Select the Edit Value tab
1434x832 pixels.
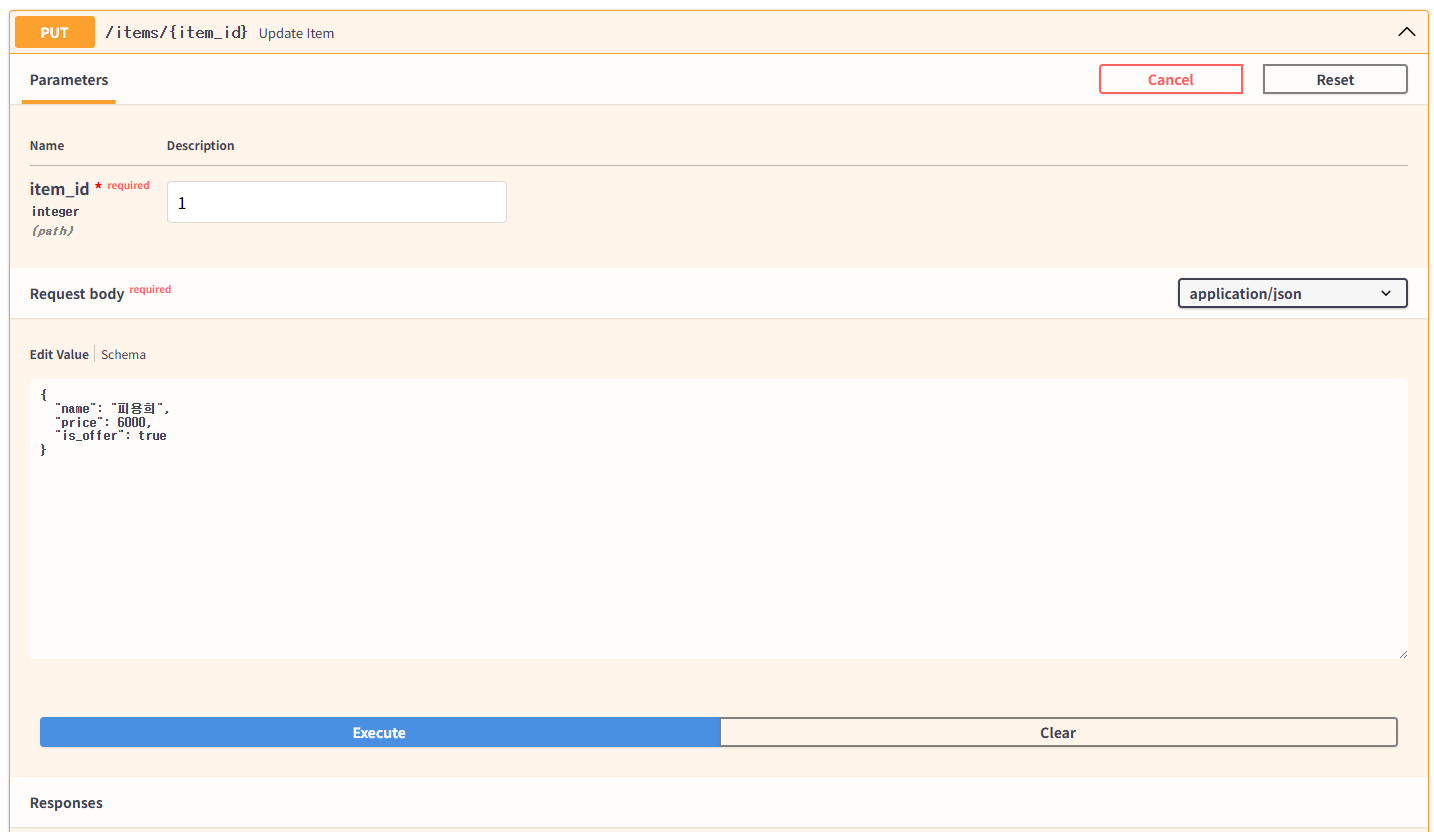coord(59,354)
